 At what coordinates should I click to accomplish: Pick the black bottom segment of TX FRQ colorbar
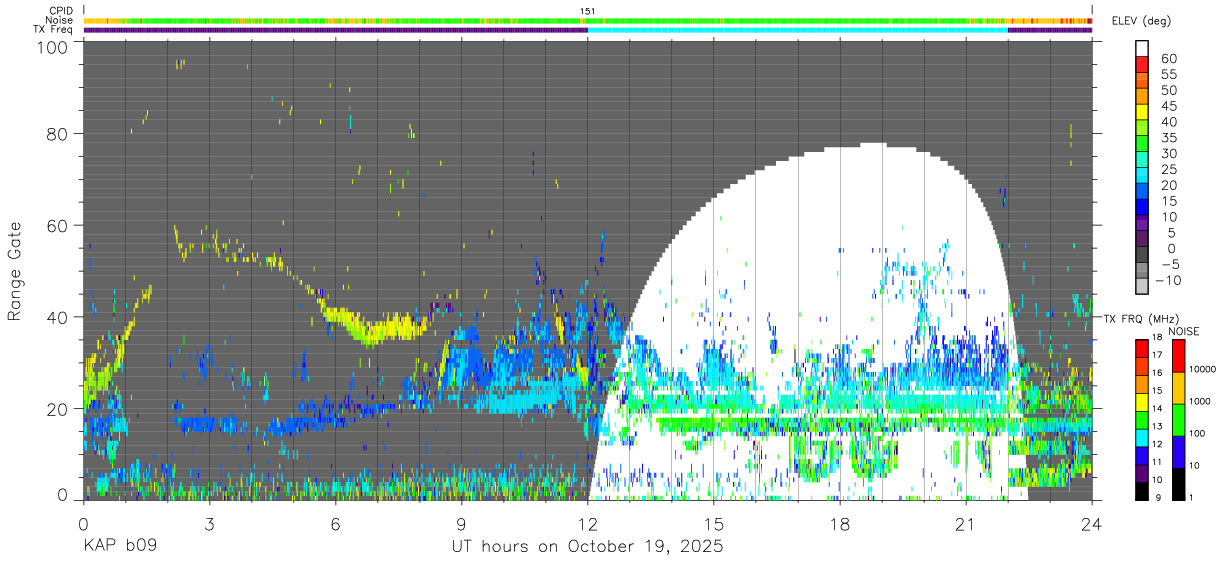1141,491
